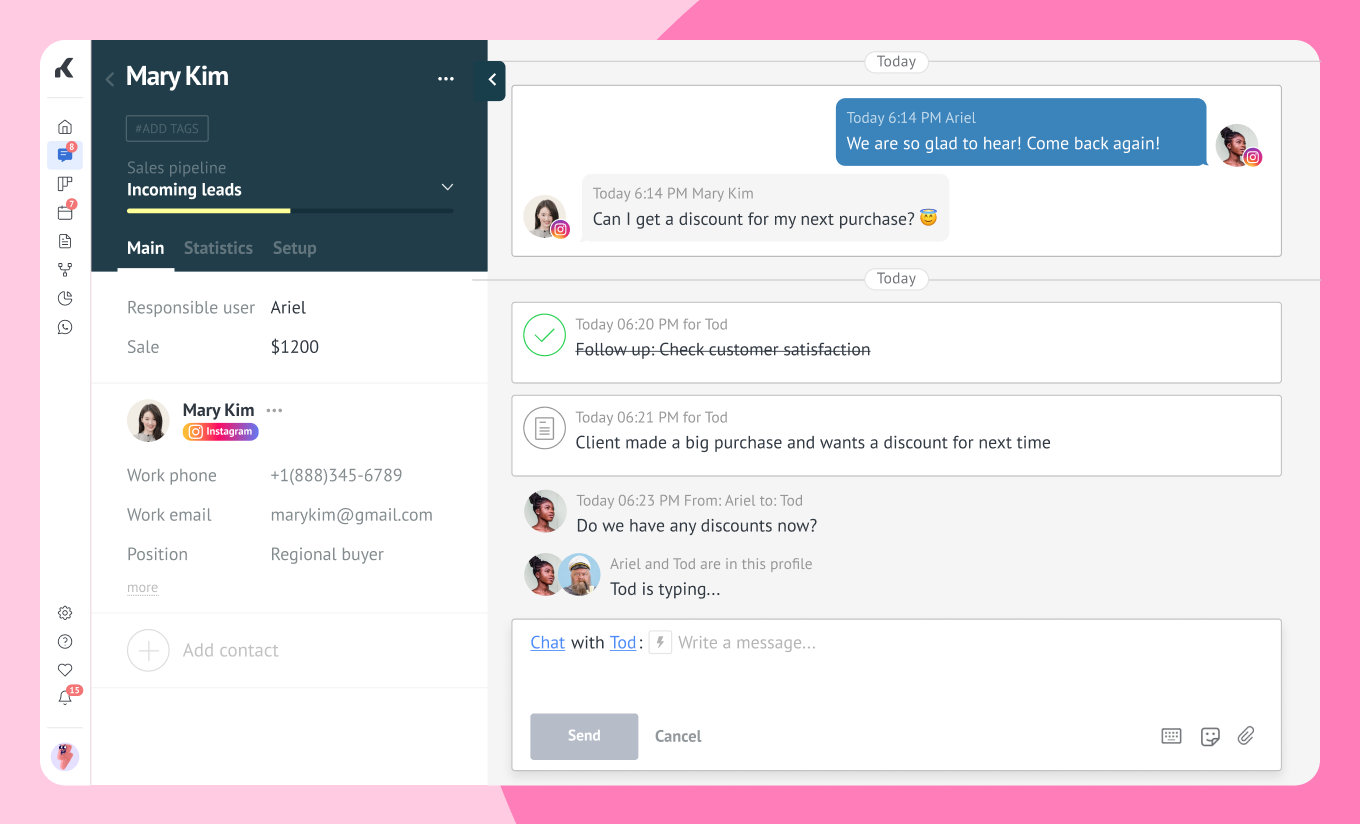Open the sticker picker icon

click(1210, 736)
